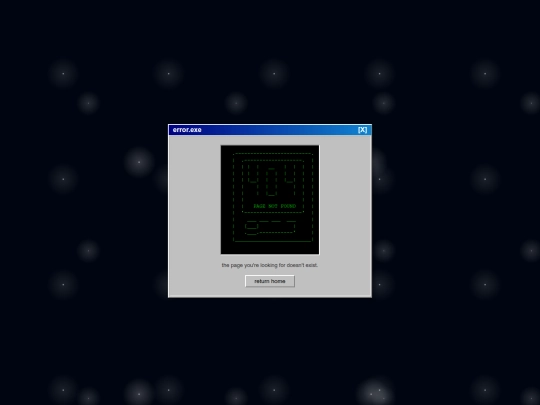540x405 pixels.
Task: Select the "error.exe" title text
Action: pyautogui.click(x=187, y=130)
